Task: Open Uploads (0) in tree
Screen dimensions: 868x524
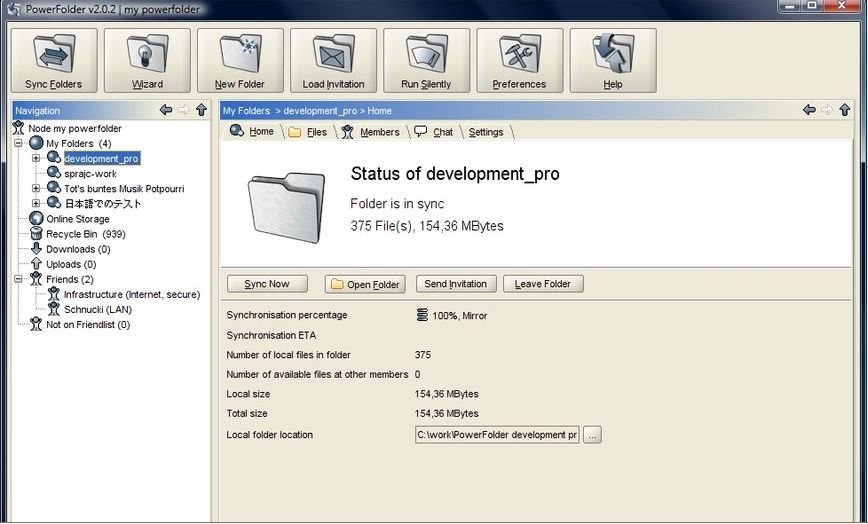Action: [71, 264]
